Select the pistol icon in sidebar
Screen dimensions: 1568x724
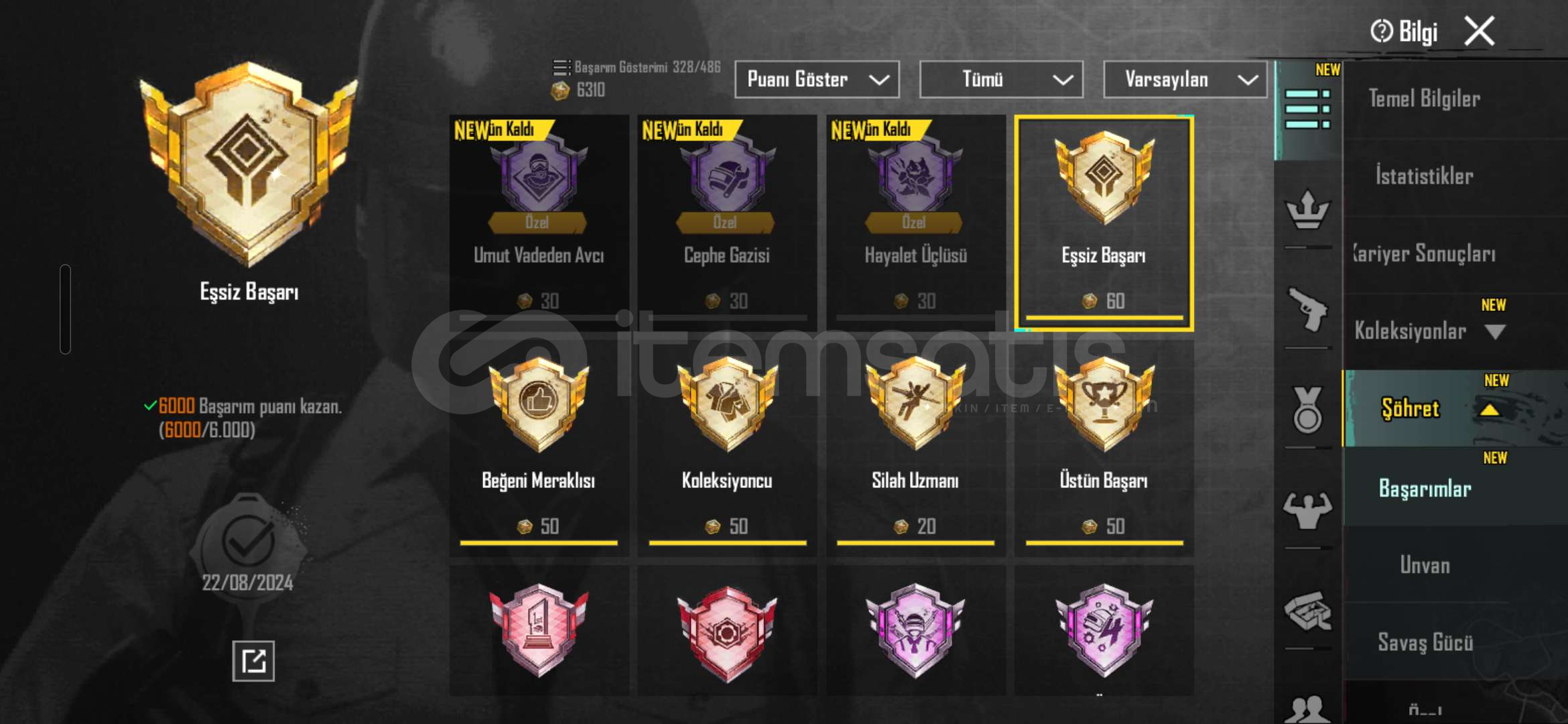[x=1307, y=310]
